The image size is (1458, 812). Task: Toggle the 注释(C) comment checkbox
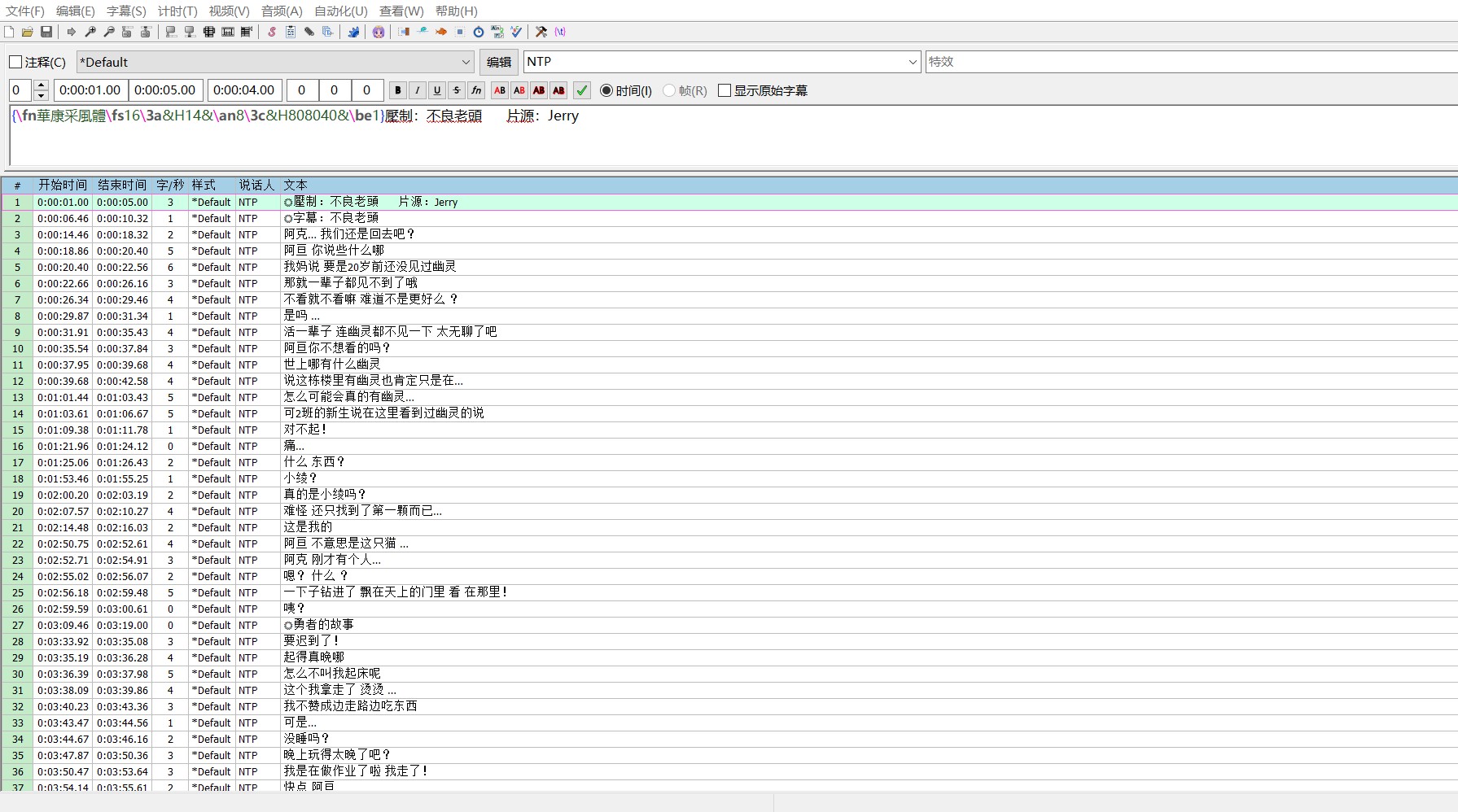point(15,62)
